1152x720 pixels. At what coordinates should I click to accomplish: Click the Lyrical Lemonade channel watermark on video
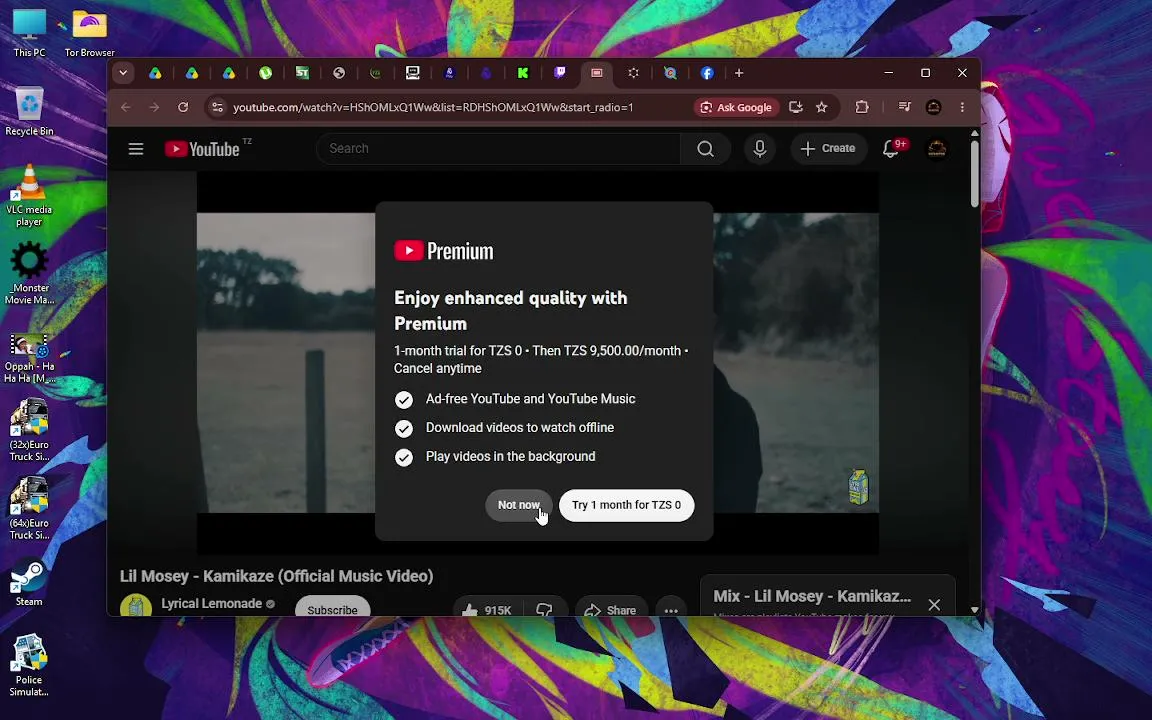click(x=858, y=486)
